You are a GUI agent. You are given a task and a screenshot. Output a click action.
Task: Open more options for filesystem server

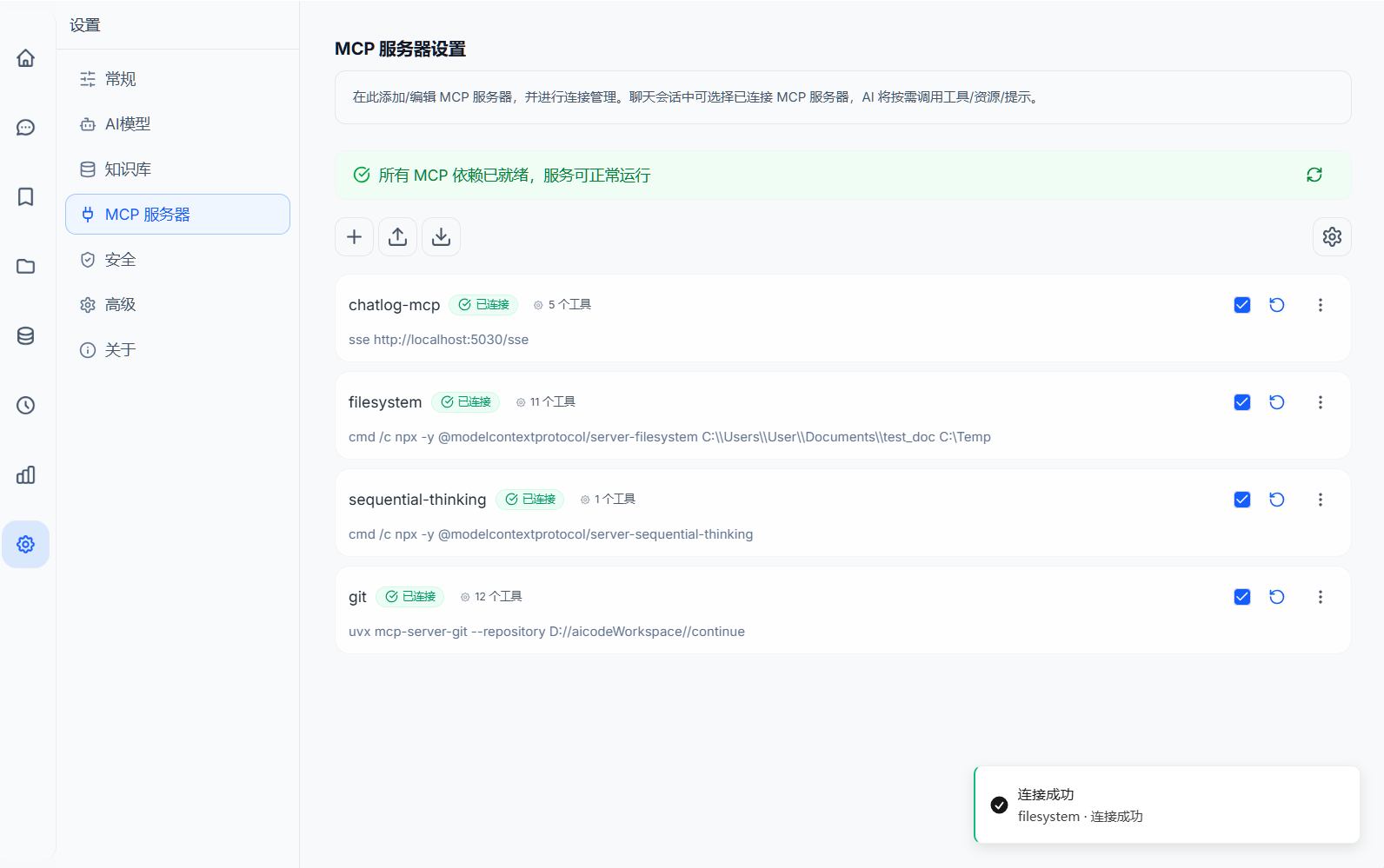[1320, 402]
